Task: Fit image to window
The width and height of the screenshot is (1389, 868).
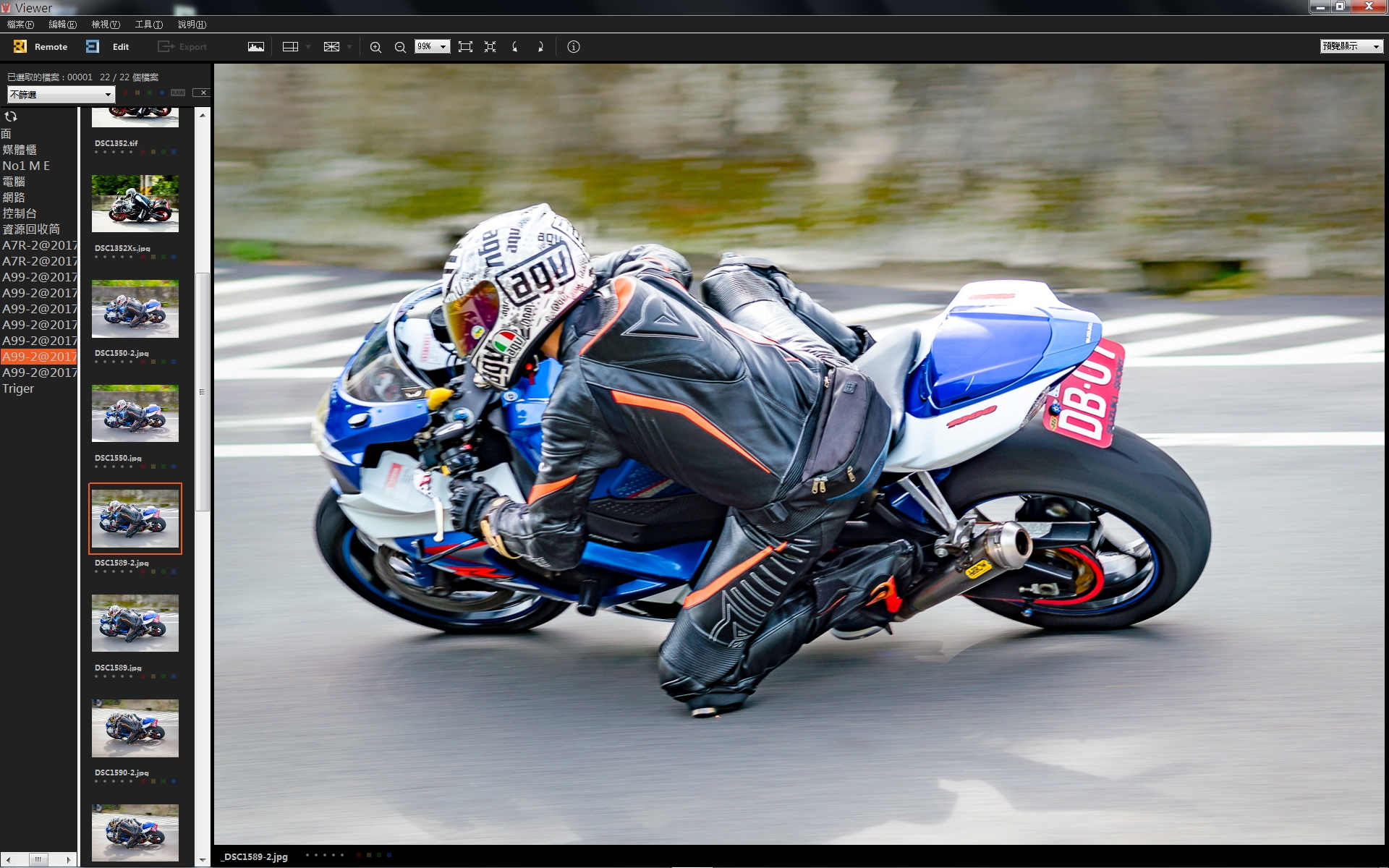Action: 466,47
